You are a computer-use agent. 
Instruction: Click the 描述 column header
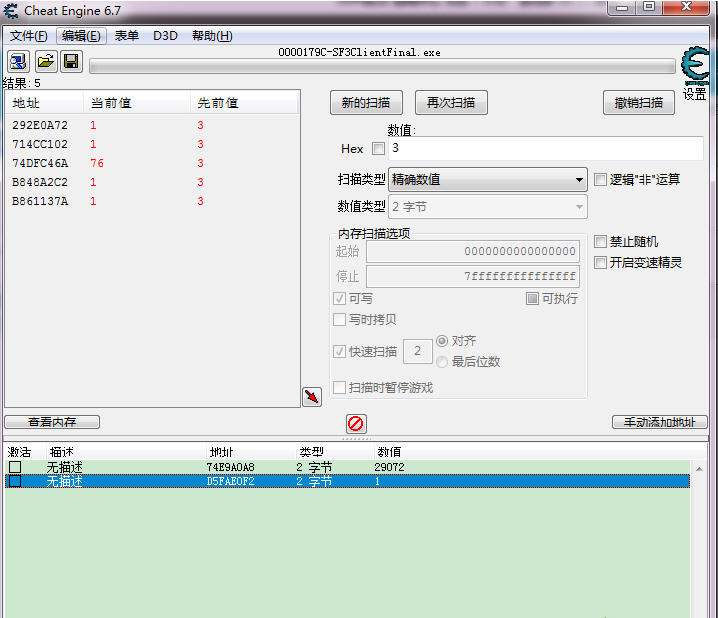point(62,452)
